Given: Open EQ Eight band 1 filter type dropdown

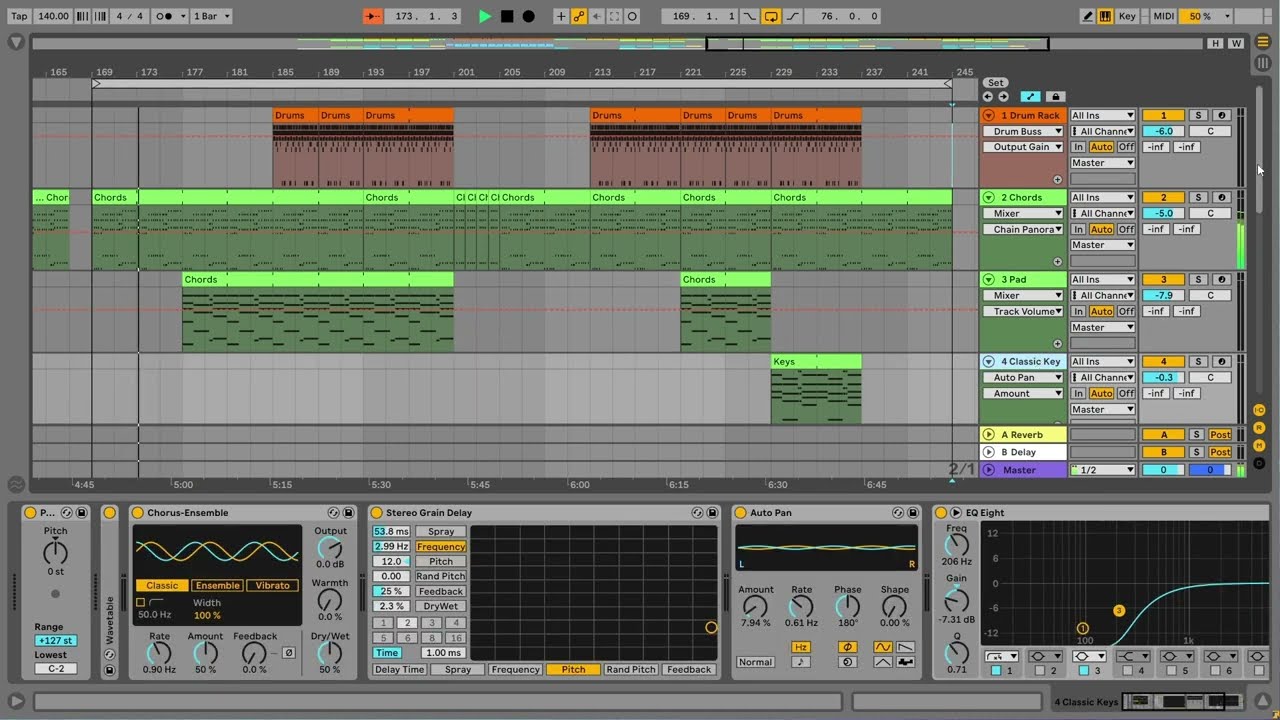Looking at the screenshot, I should pyautogui.click(x=1002, y=657).
